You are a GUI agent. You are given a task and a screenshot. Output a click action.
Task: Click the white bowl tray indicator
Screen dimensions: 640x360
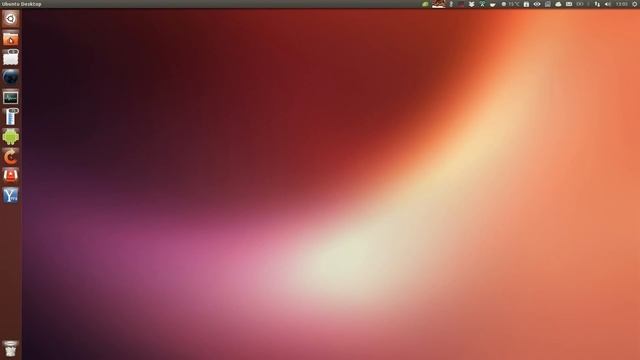coord(493,4)
